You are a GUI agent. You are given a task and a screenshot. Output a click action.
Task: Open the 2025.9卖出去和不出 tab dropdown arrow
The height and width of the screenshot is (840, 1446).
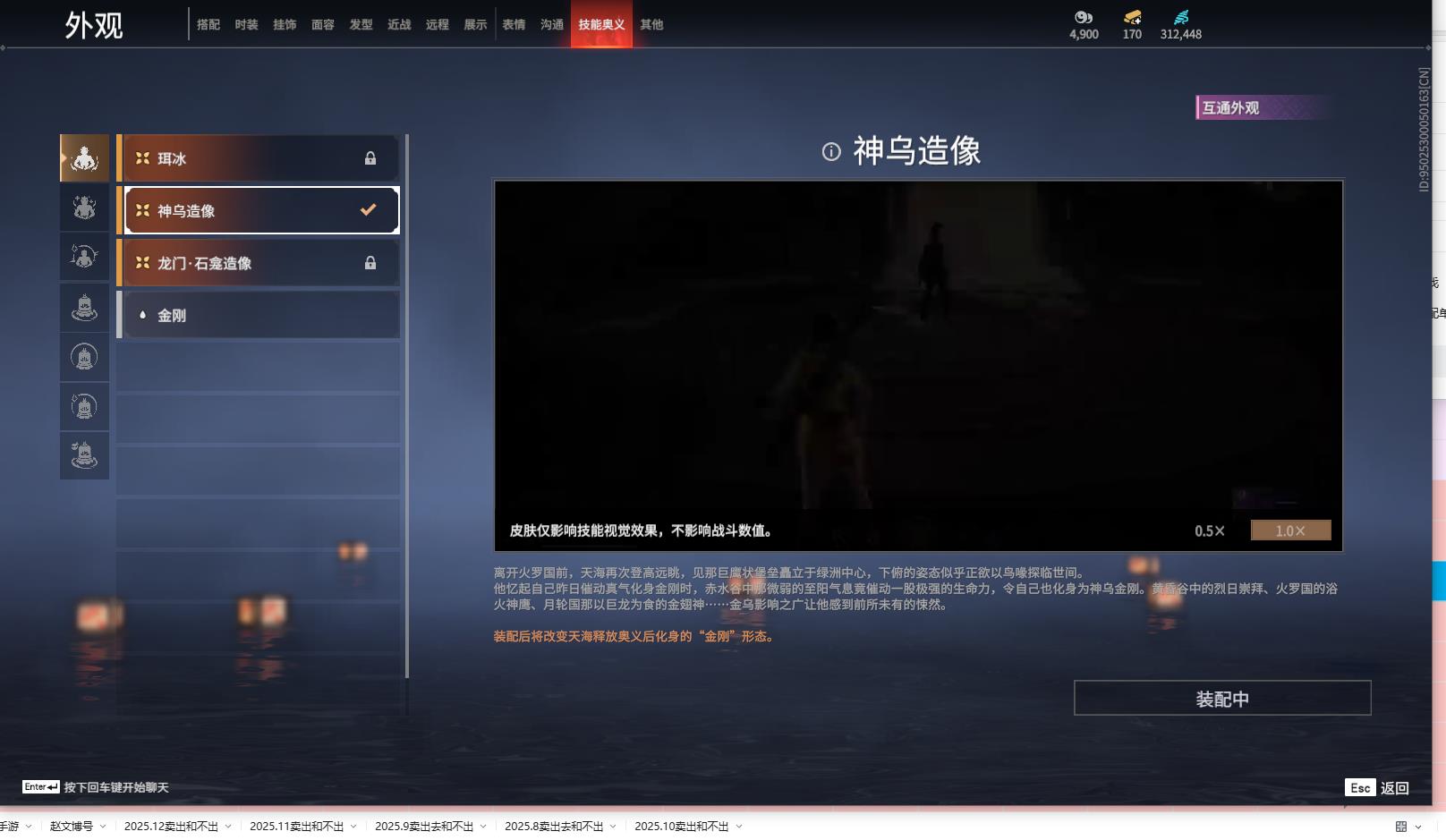483,827
